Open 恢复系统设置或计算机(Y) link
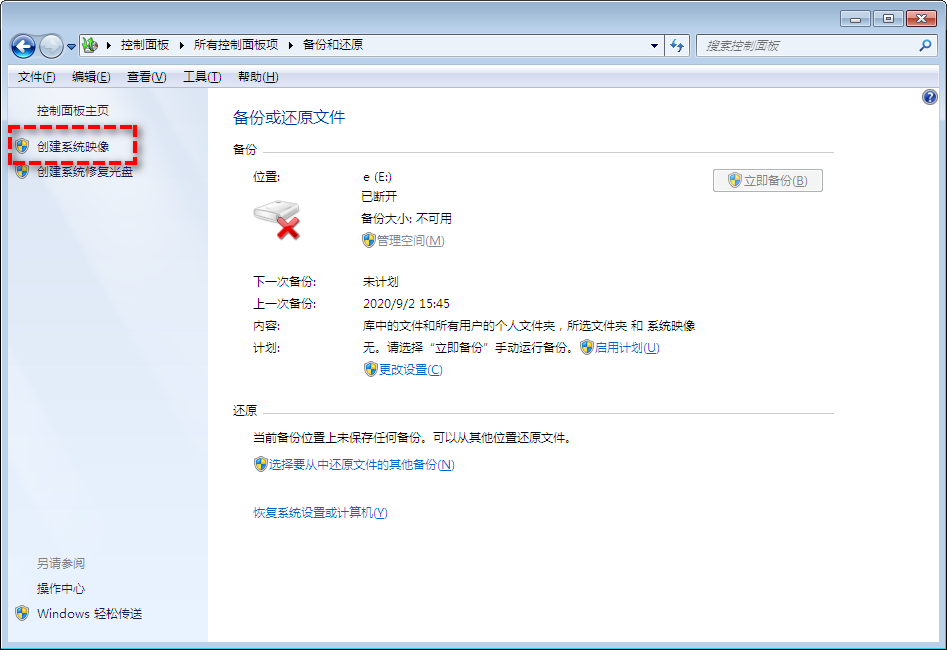Screen dimensions: 947x650 point(320,512)
